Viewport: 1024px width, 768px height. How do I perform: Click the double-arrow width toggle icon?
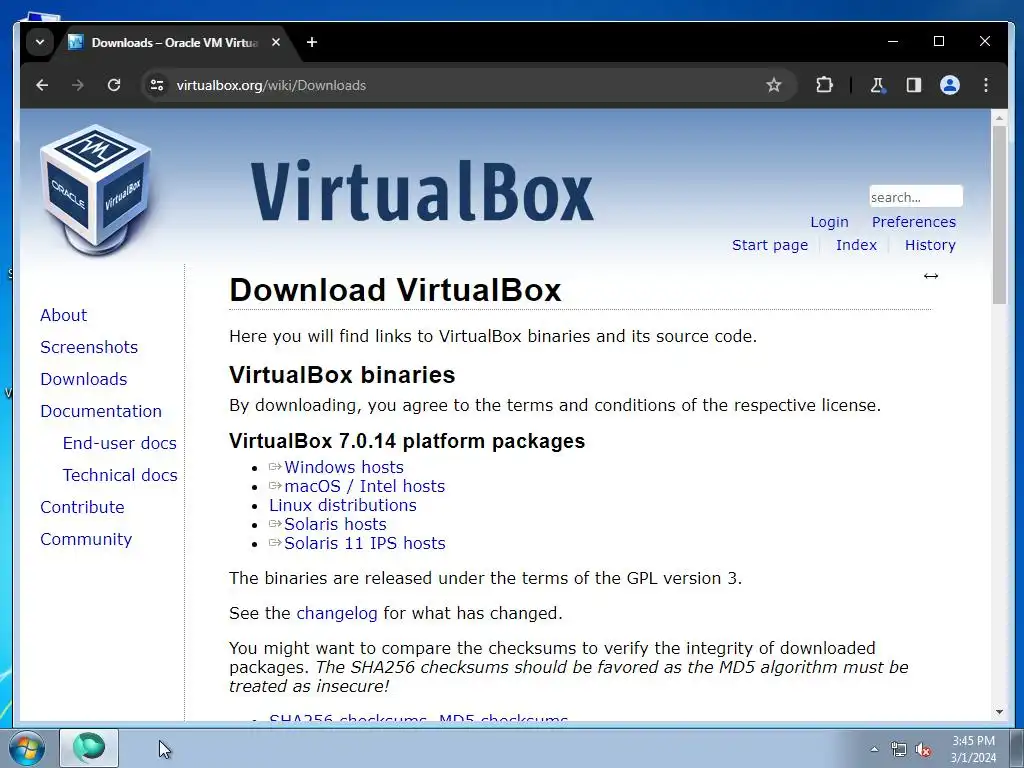[931, 276]
